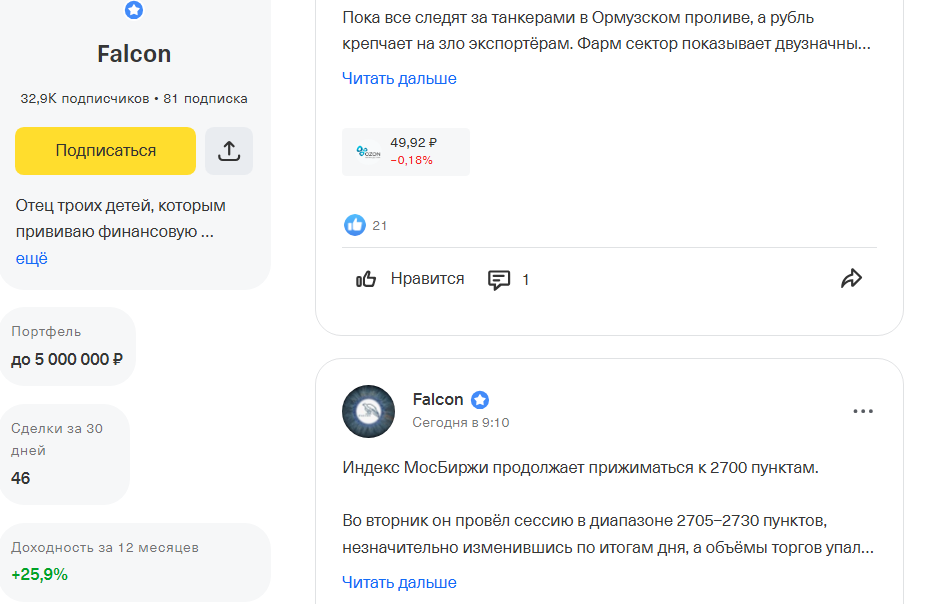Click the Сегодня в 9:10 timestamp
The width and height of the screenshot is (937, 604).
pos(461,423)
